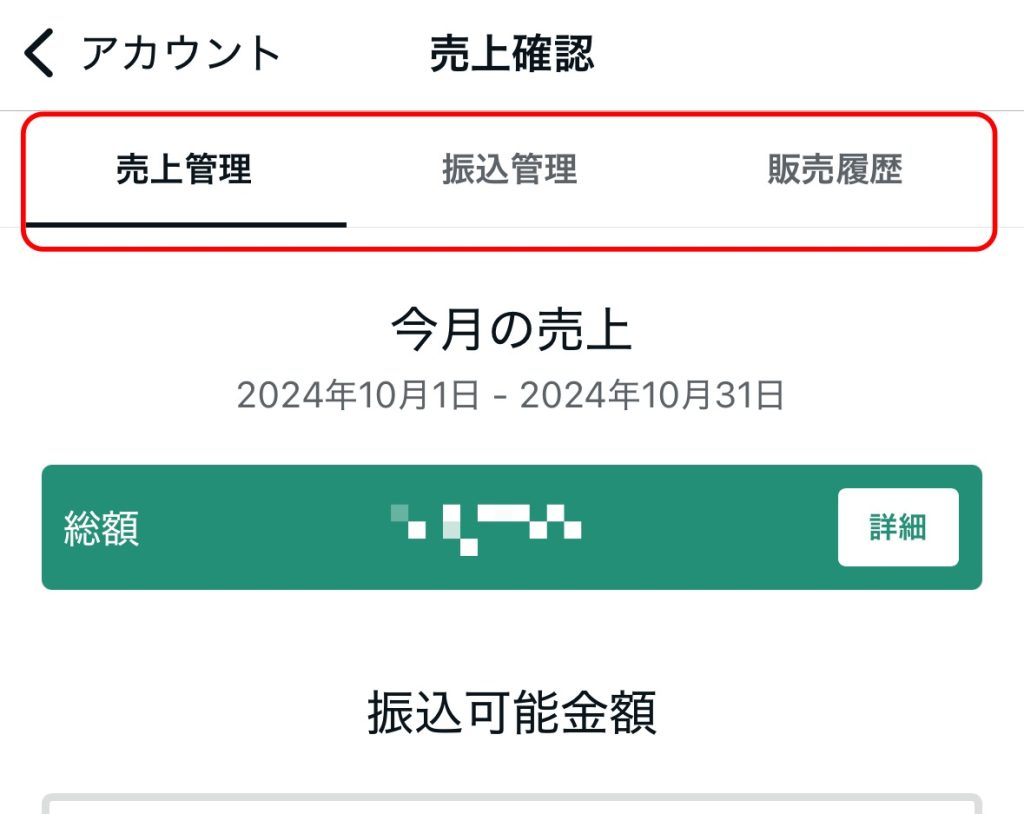The height and width of the screenshot is (814, 1024).
Task: Open the 販売履歴 tab
Action: pyautogui.click(x=835, y=169)
